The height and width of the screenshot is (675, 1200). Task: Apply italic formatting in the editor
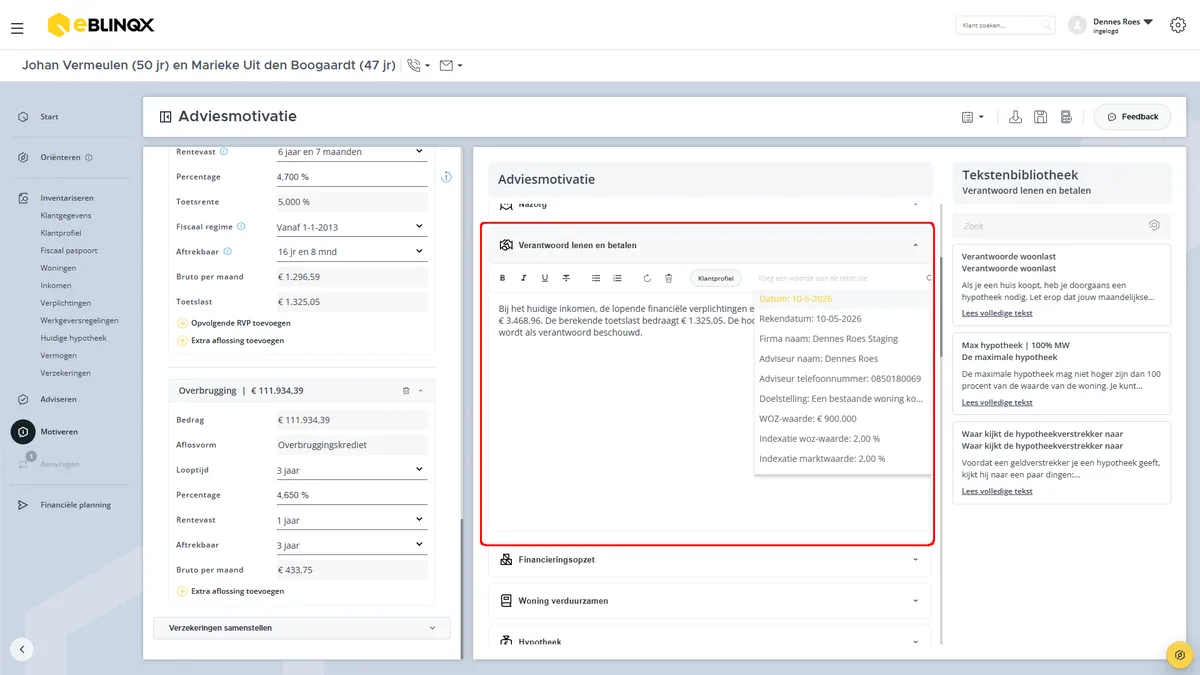click(523, 278)
